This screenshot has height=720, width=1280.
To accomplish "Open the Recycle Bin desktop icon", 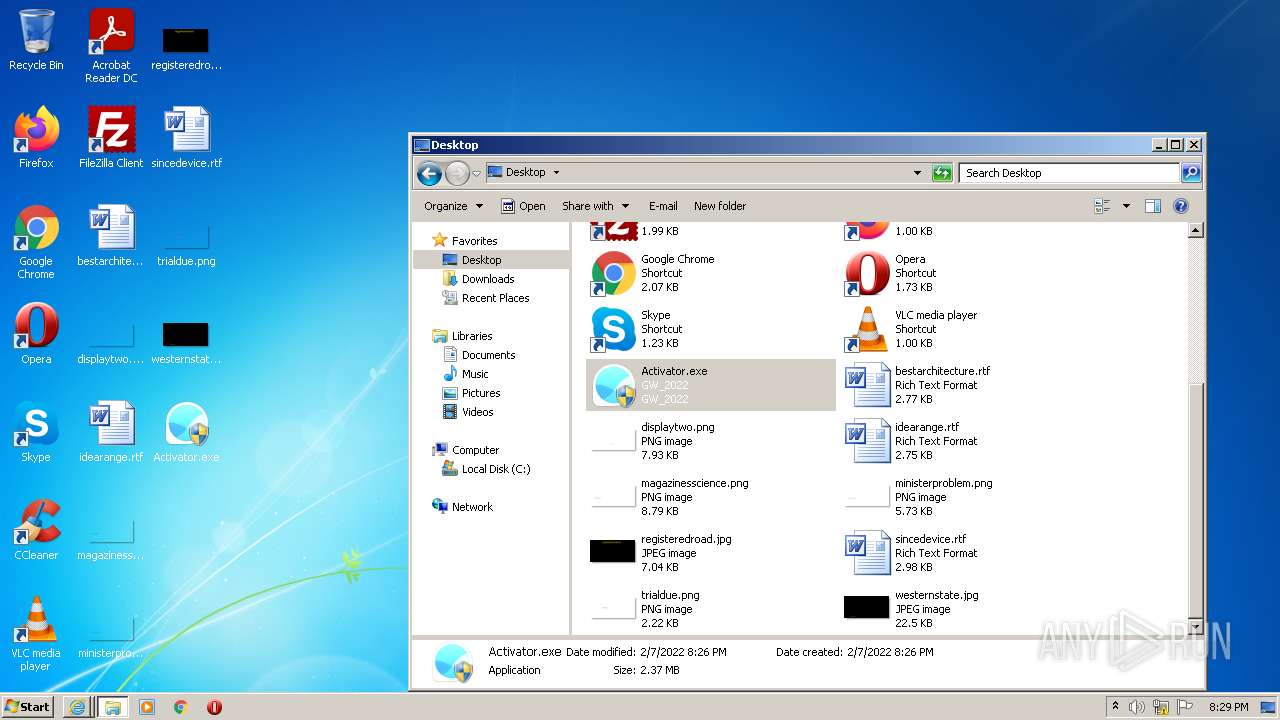I will tap(36, 41).
